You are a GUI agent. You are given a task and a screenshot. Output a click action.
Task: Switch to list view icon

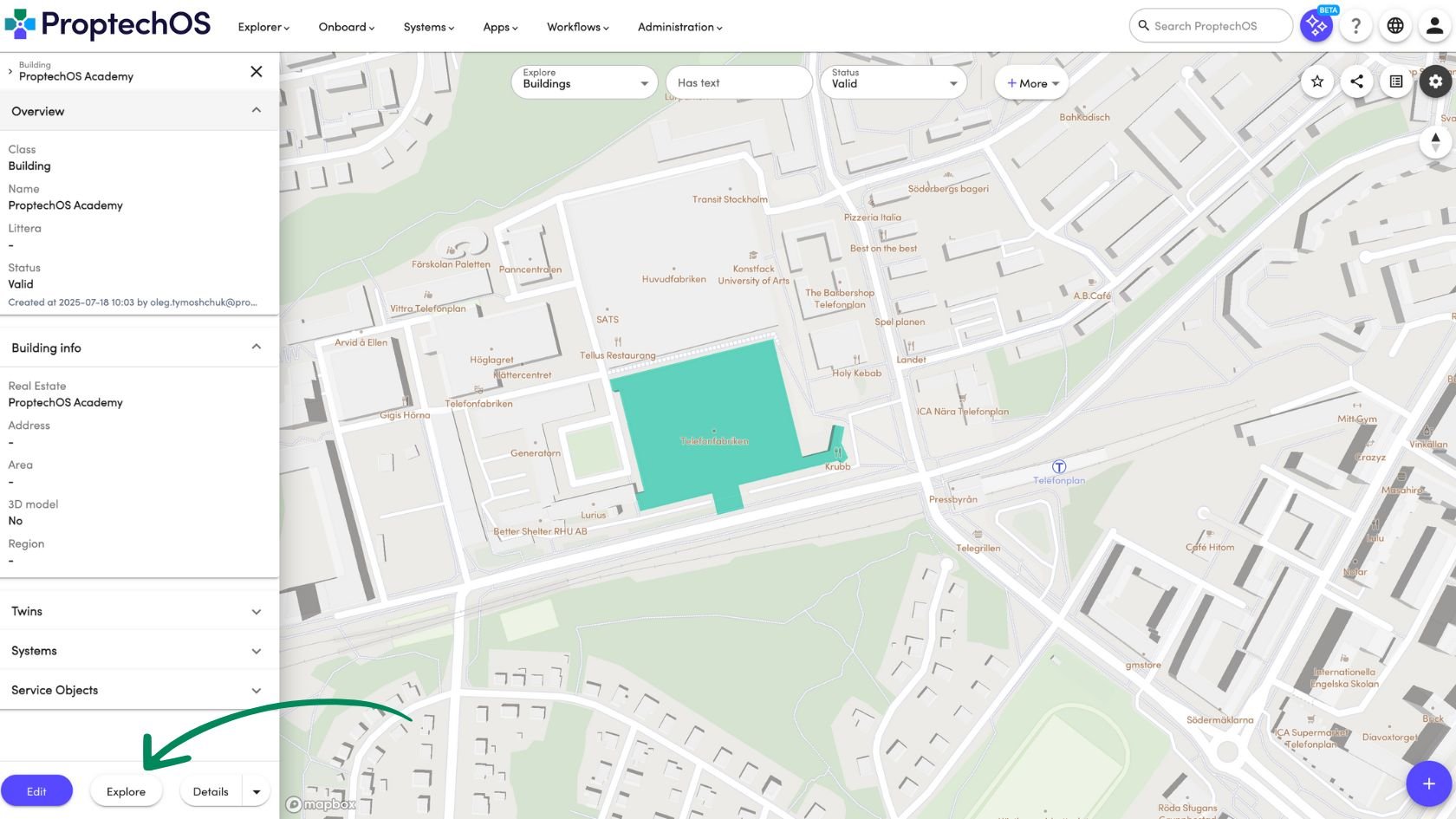tap(1396, 81)
